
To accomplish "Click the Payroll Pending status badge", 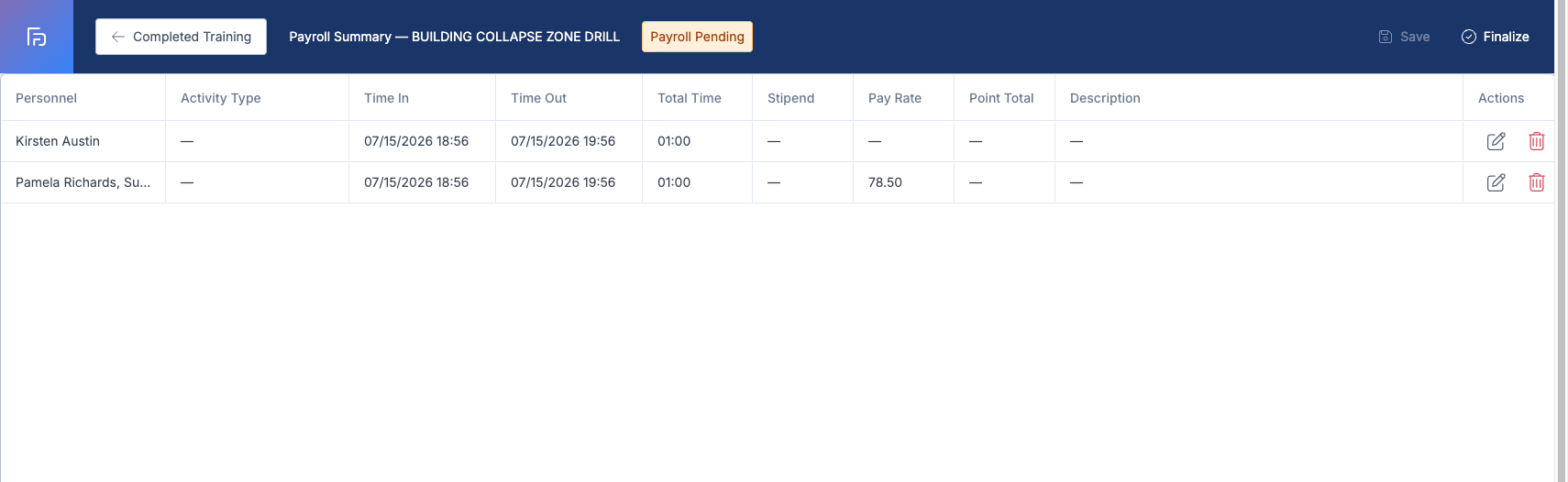I will 697,37.
